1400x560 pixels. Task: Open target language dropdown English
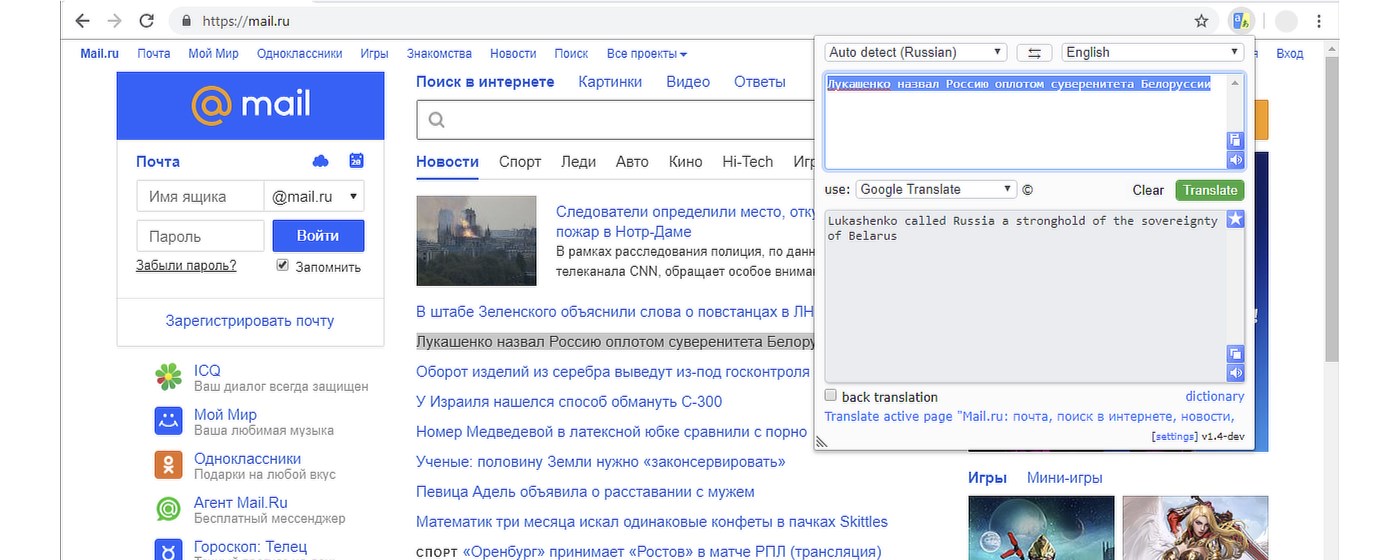[x=1152, y=52]
